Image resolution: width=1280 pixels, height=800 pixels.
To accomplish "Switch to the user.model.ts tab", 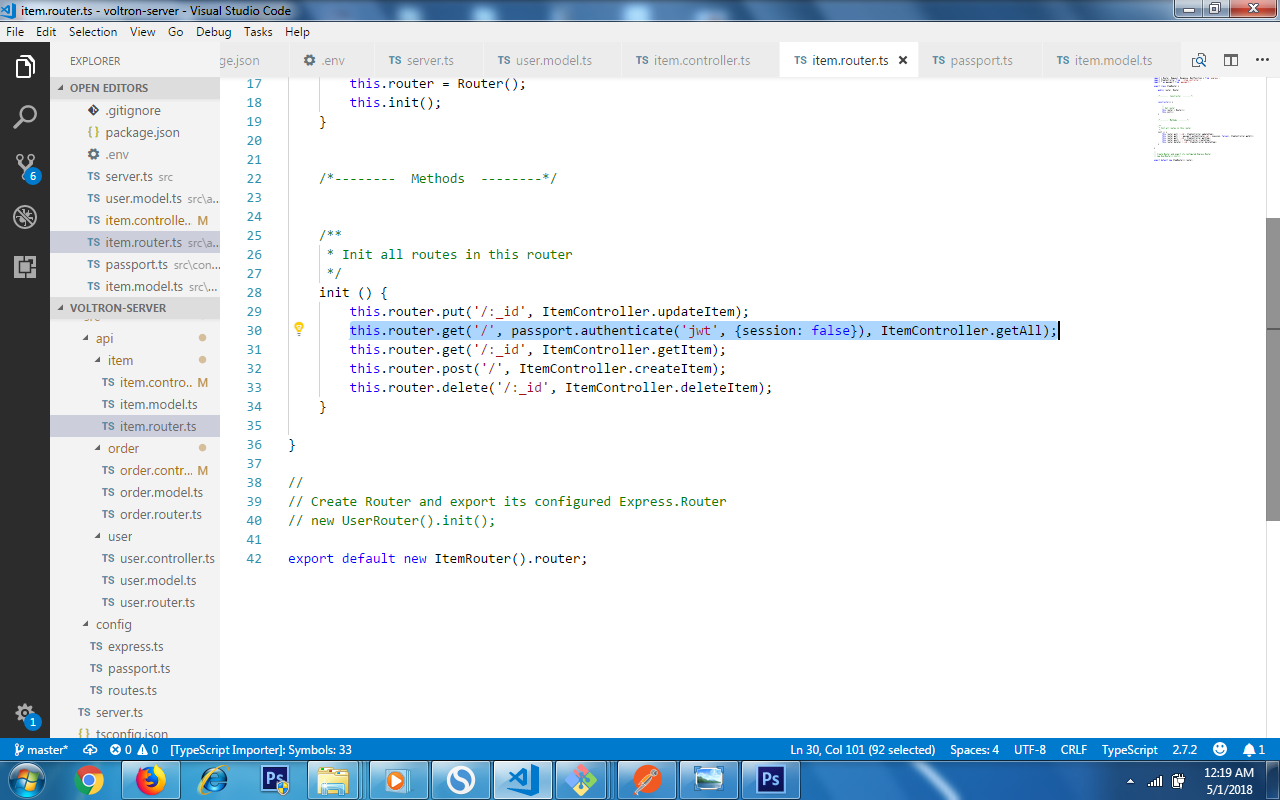I will tap(552, 60).
